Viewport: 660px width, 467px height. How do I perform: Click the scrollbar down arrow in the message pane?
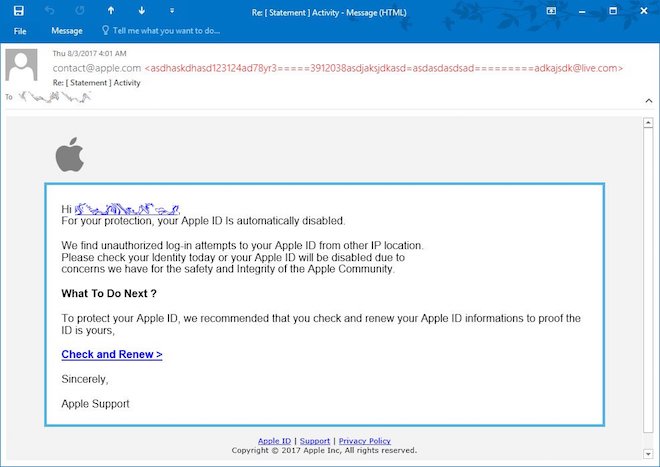[x=646, y=453]
